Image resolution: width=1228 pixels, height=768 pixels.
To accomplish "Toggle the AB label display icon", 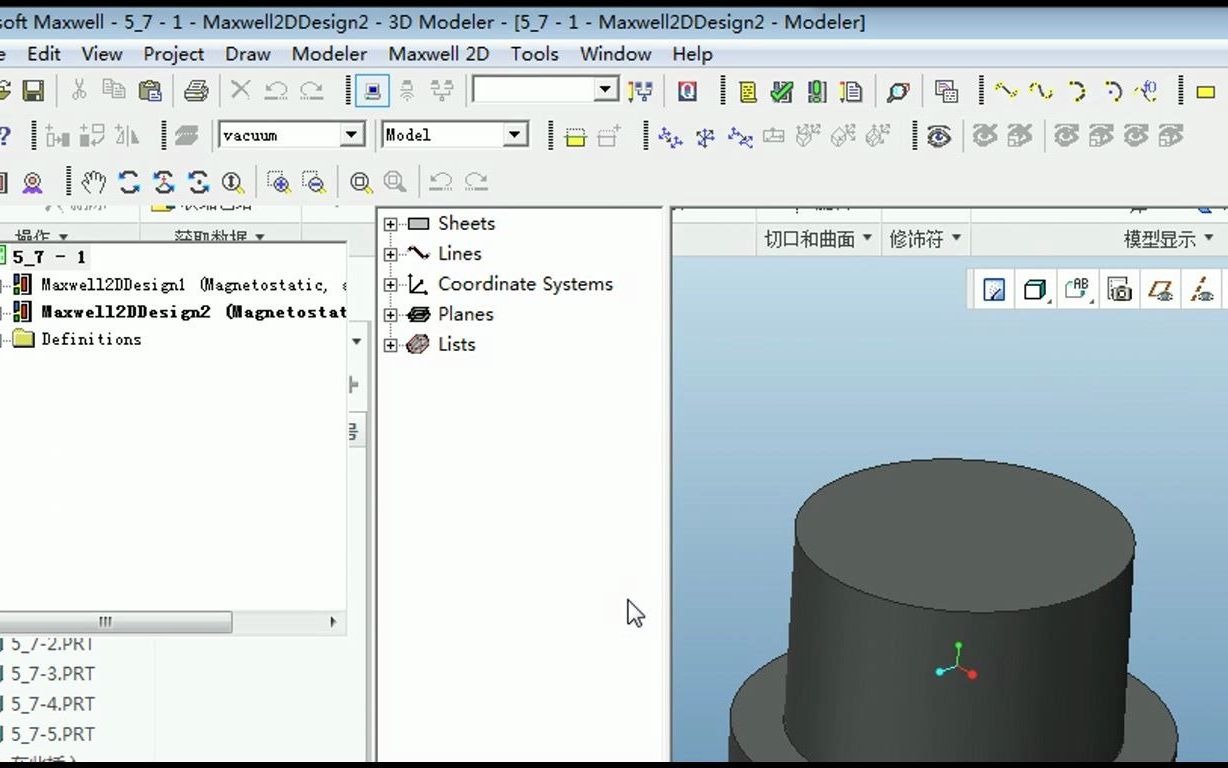I will 1077,289.
